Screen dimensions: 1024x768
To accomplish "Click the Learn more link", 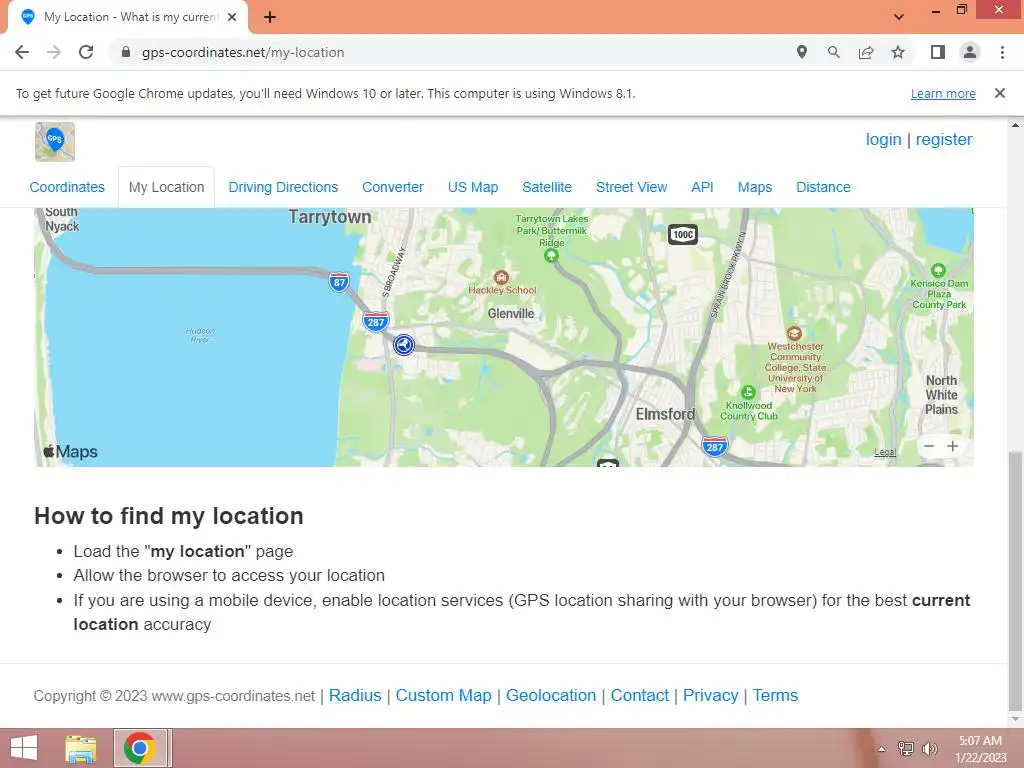I will click(x=943, y=93).
